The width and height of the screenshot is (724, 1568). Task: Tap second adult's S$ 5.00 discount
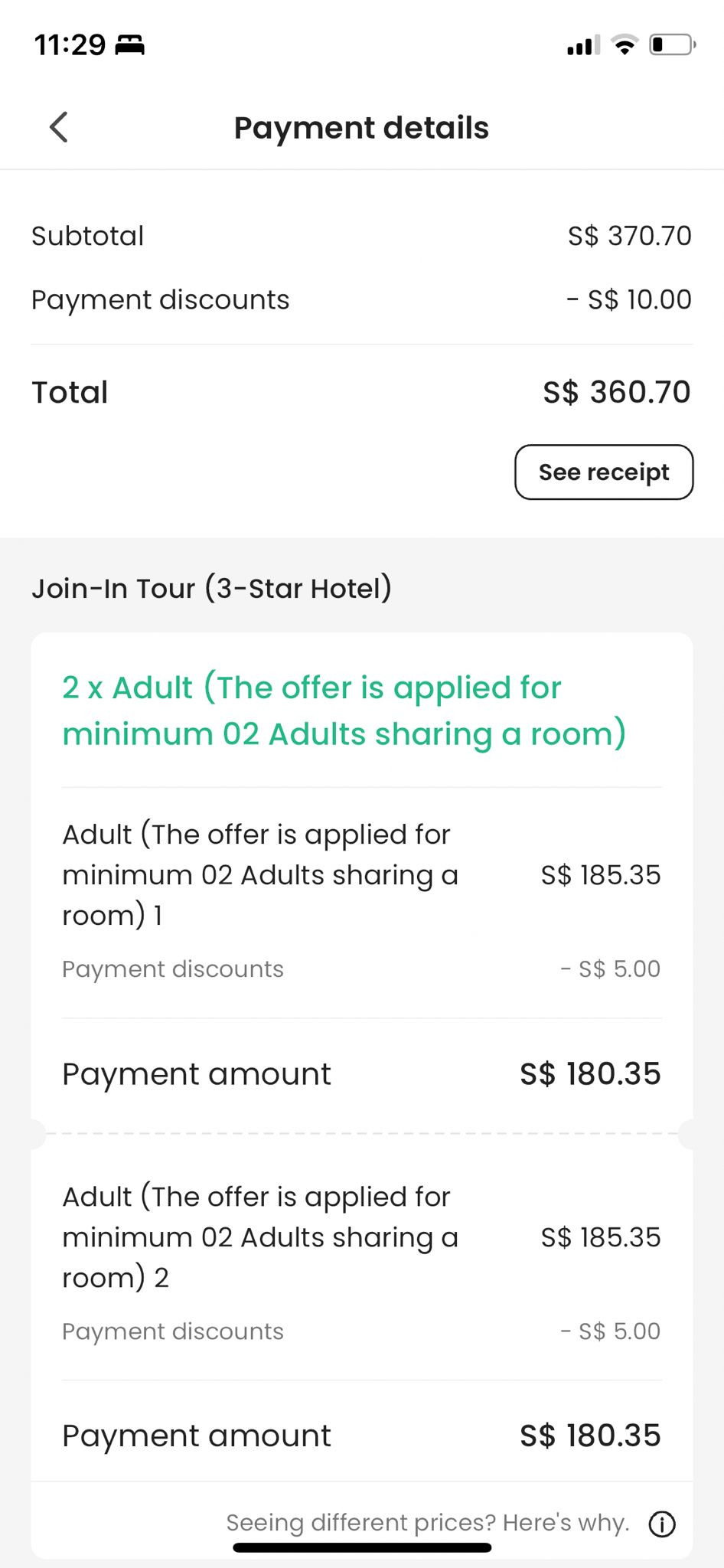[610, 1331]
